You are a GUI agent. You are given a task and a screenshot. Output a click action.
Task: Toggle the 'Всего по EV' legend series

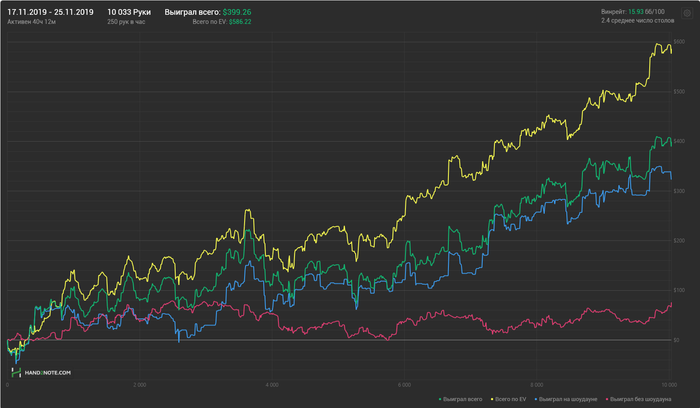508,399
